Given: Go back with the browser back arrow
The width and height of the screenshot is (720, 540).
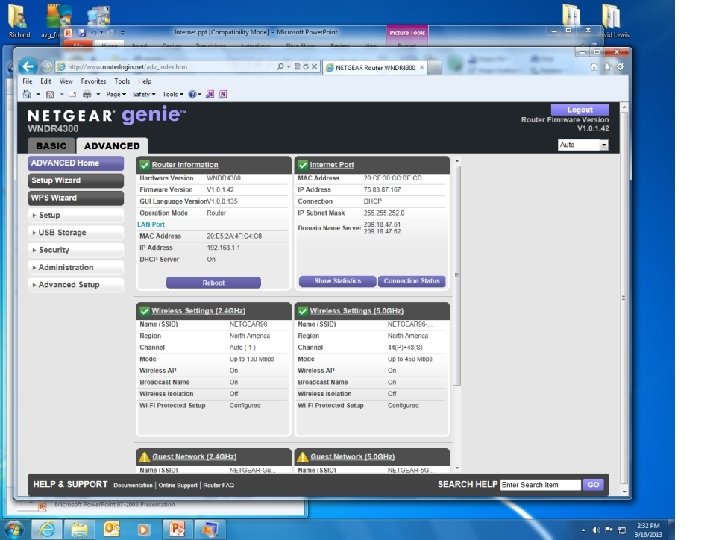Looking at the screenshot, I should point(28,67).
